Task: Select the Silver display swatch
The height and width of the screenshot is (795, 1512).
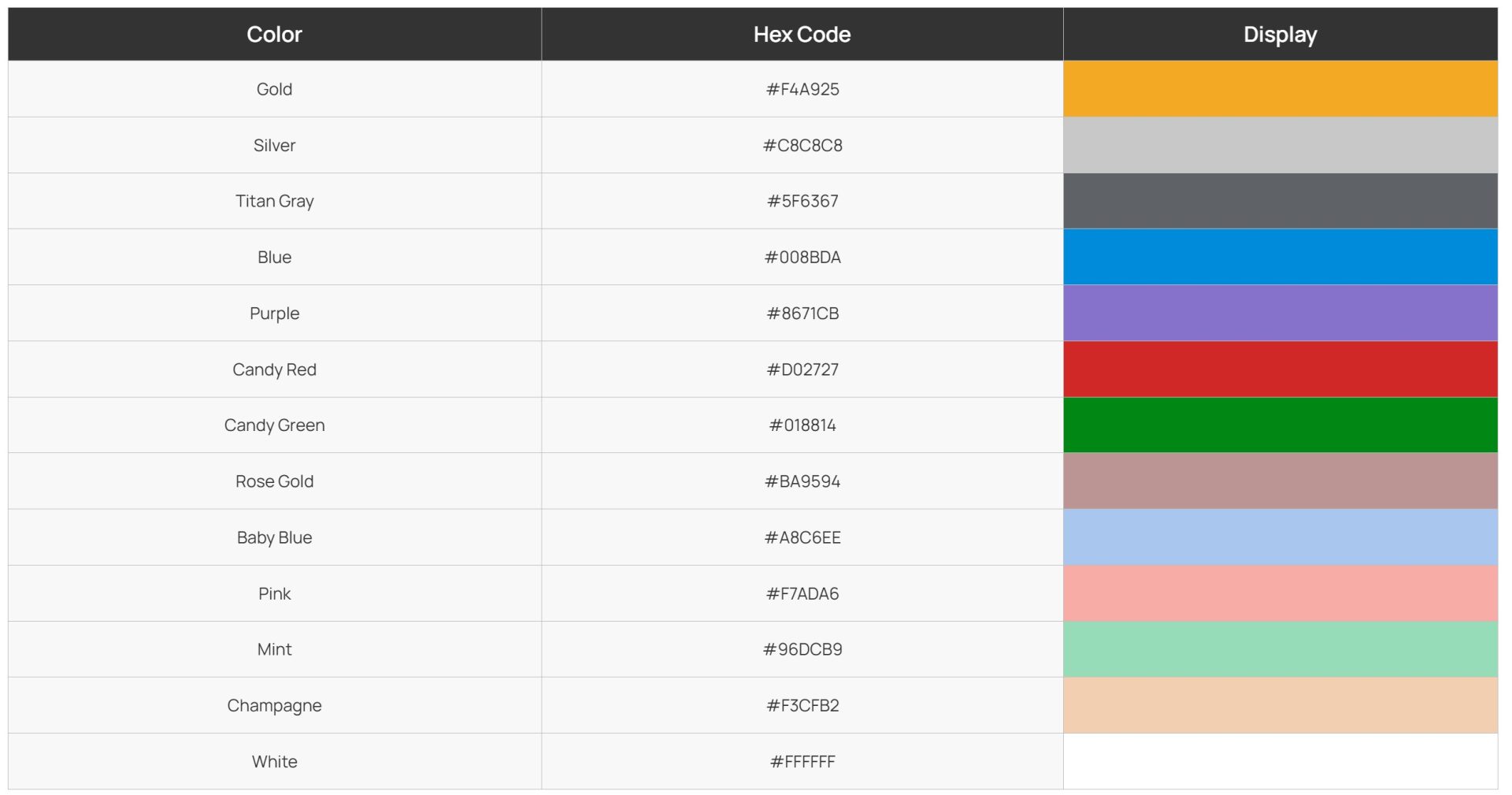Action: pos(1280,145)
